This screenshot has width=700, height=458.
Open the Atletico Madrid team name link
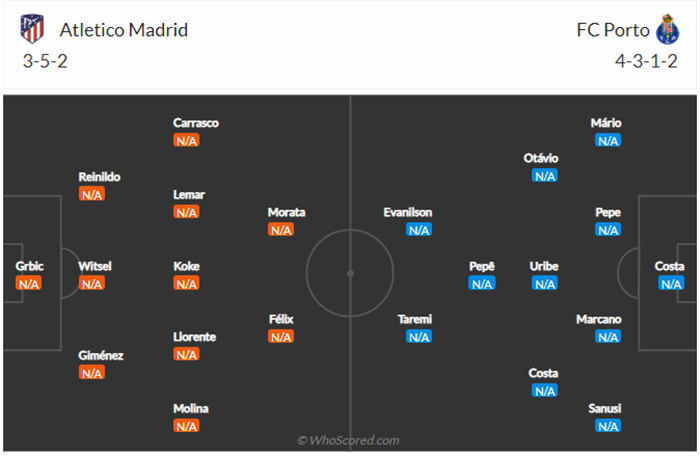pyautogui.click(x=122, y=29)
